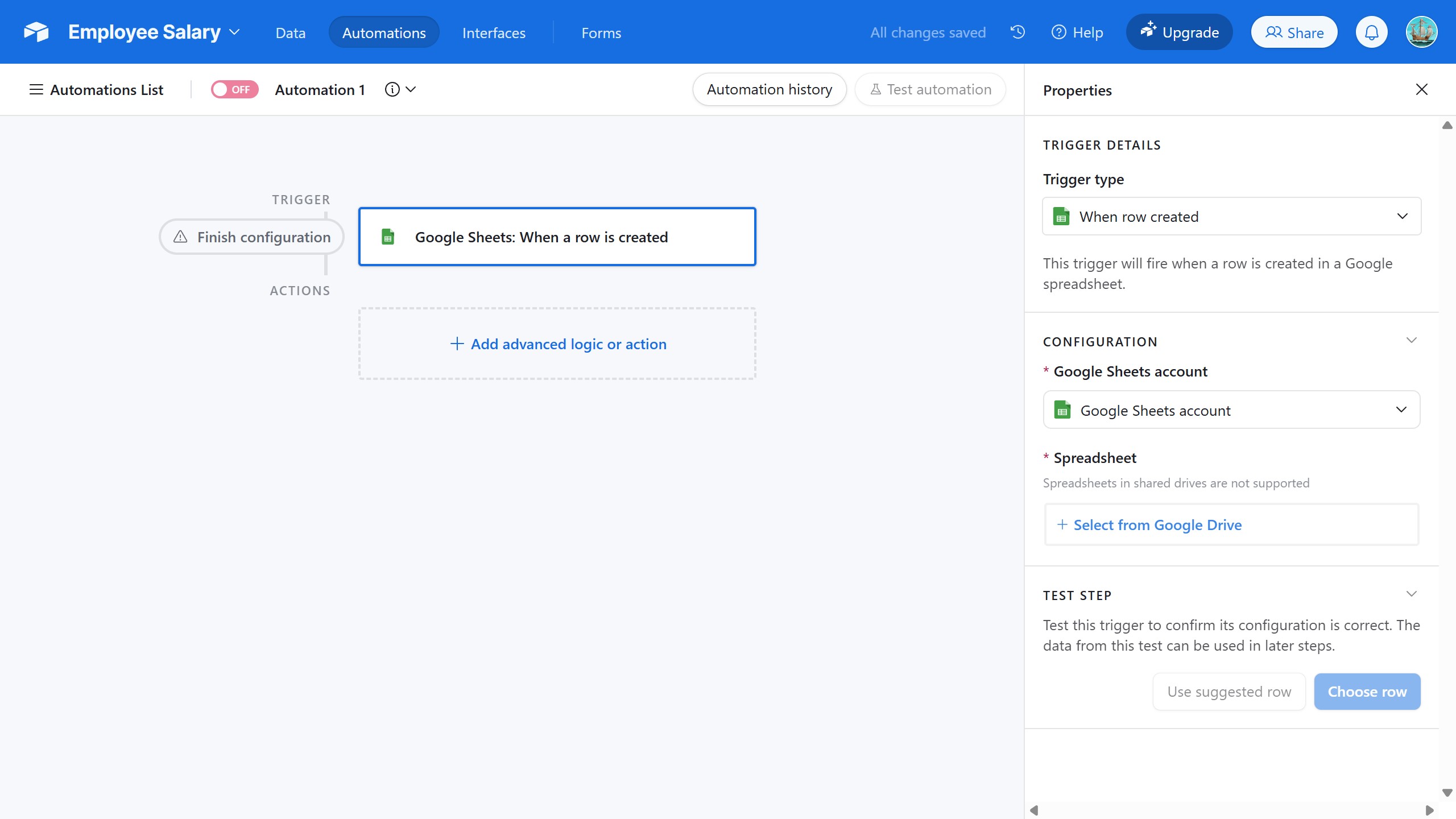Open the Automations List menu
The image size is (1456, 819).
[x=96, y=90]
